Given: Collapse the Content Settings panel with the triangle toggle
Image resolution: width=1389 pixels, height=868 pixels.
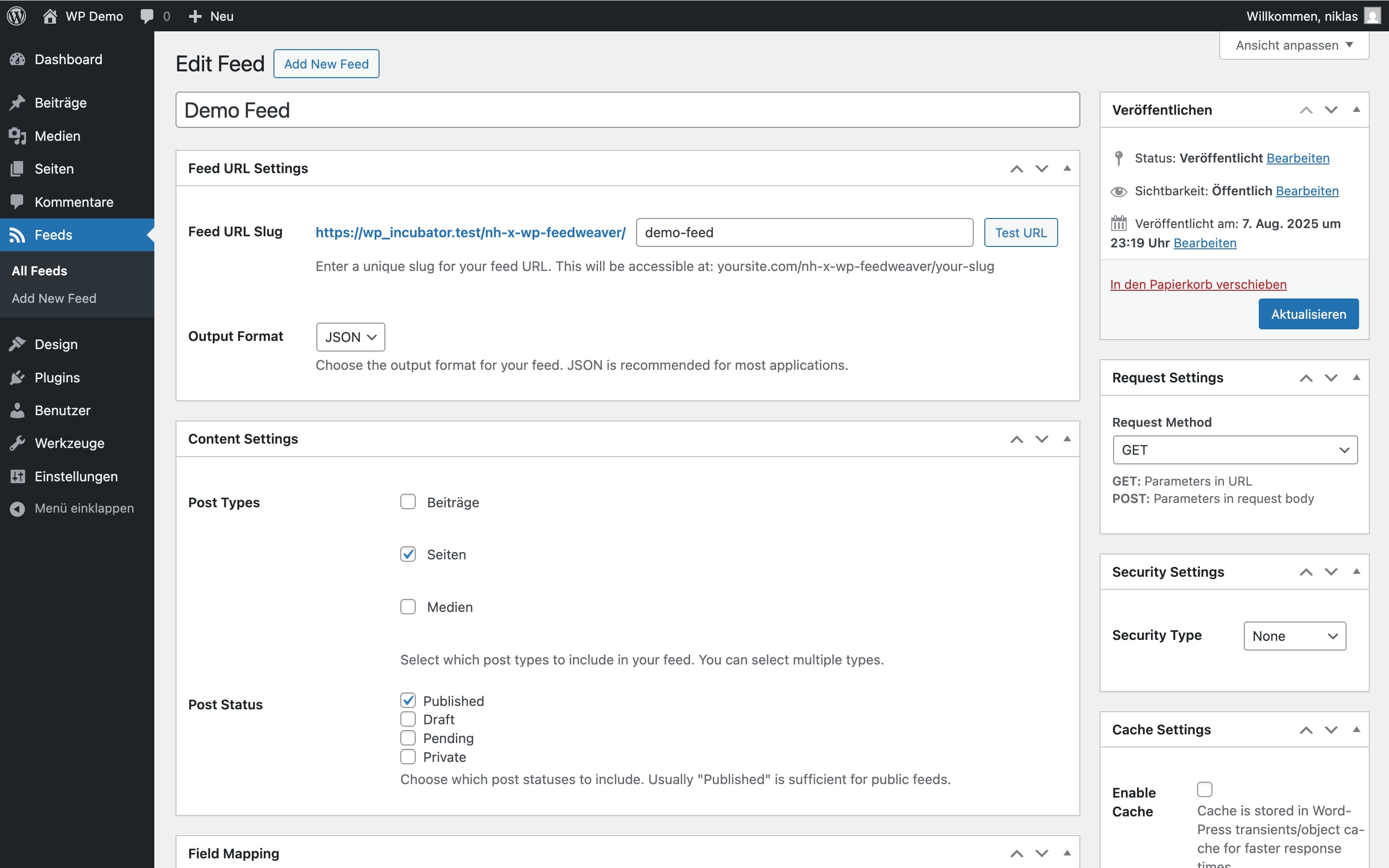Looking at the screenshot, I should coord(1067,439).
